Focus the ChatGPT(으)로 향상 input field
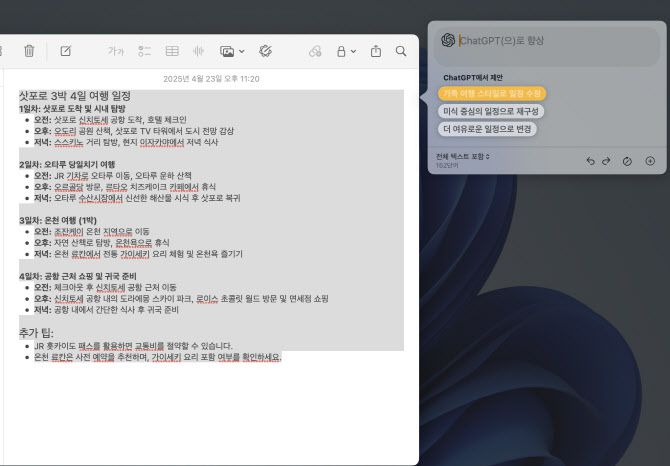670x466 pixels. click(x=547, y=46)
